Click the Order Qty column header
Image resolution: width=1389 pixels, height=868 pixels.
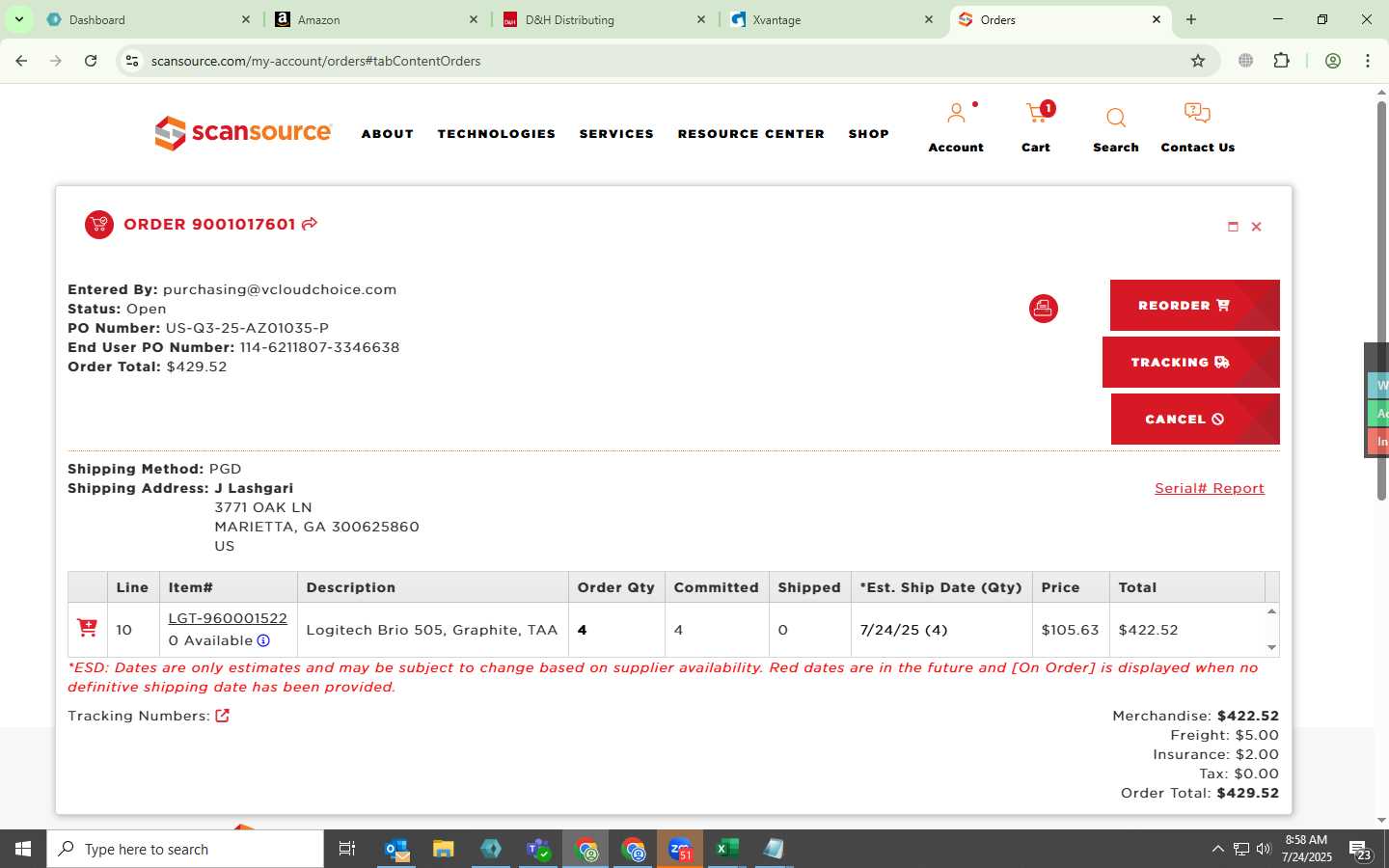(616, 587)
